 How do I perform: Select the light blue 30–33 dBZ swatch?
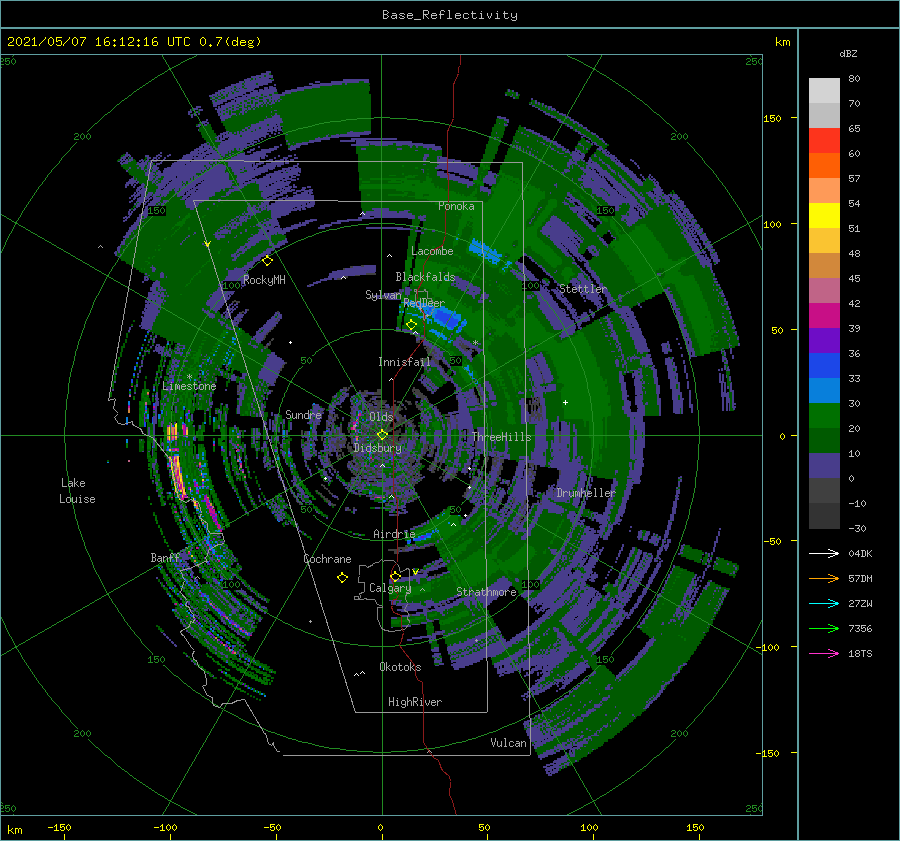[x=824, y=391]
